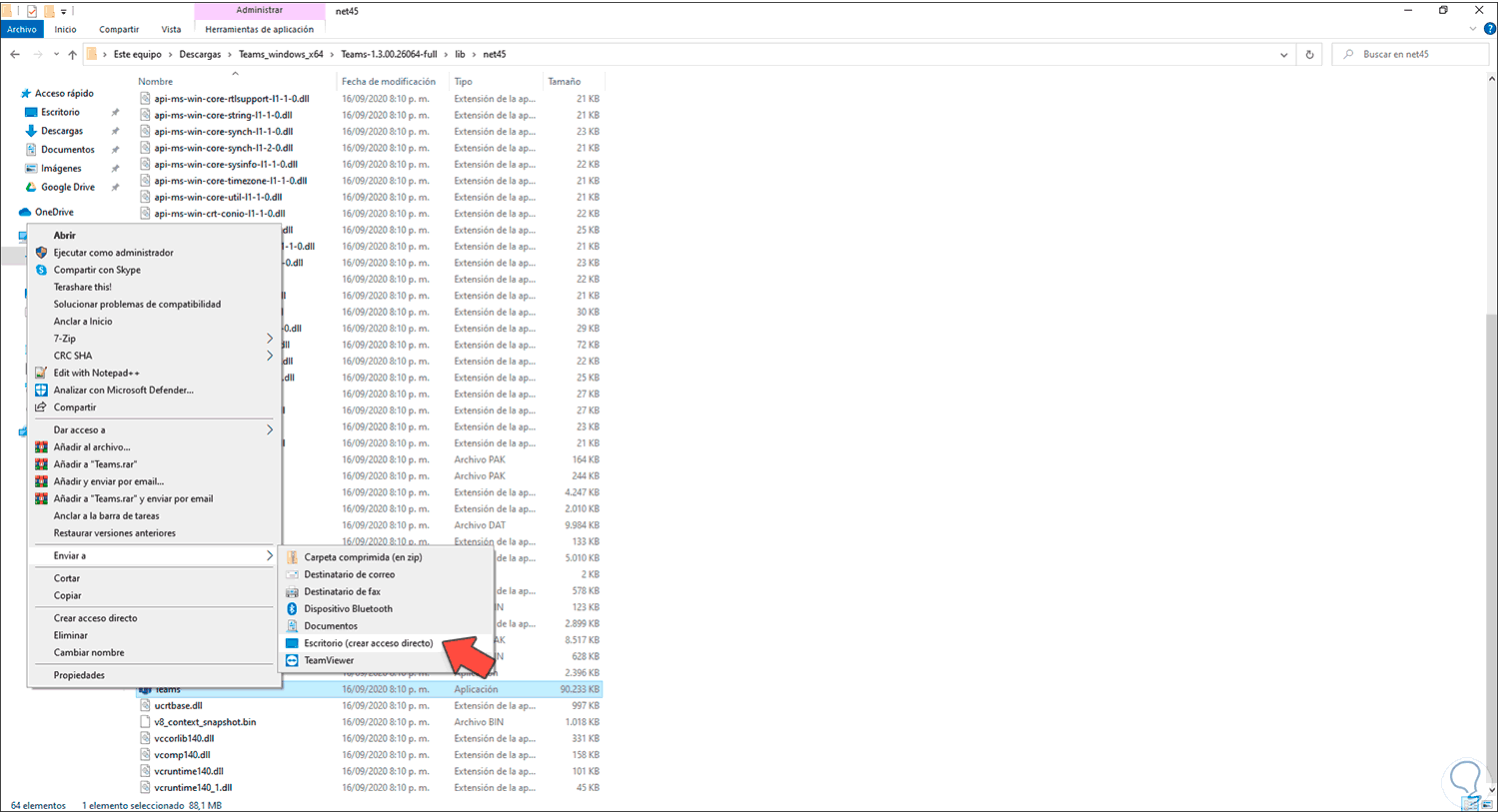Open the Quick Access Toolbar customize dropdown
Viewport: 1499px width, 812px height.
coord(64,12)
